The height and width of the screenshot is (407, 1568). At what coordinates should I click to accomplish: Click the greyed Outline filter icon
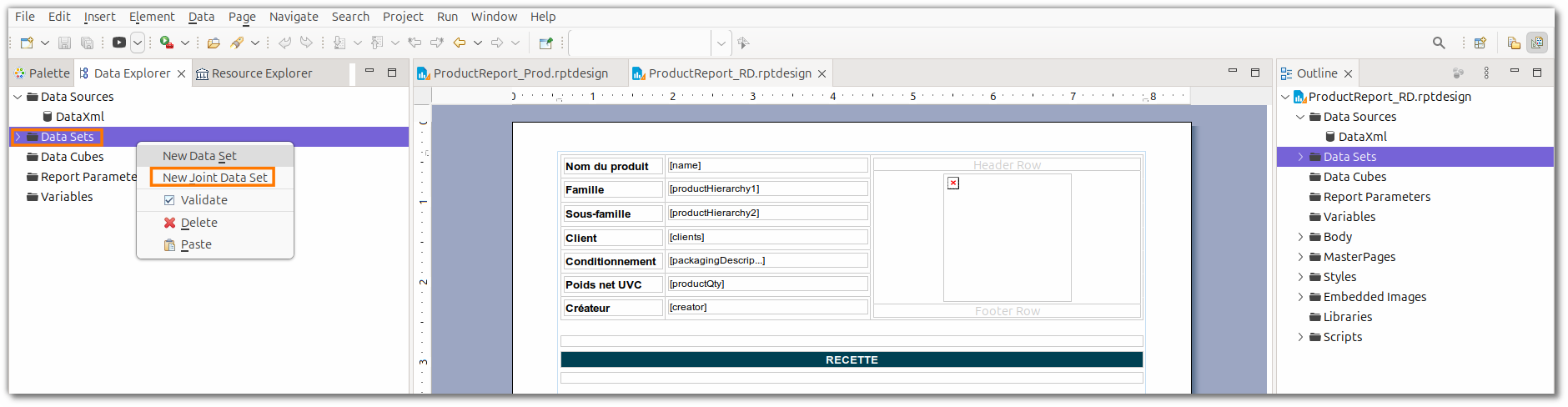1458,73
